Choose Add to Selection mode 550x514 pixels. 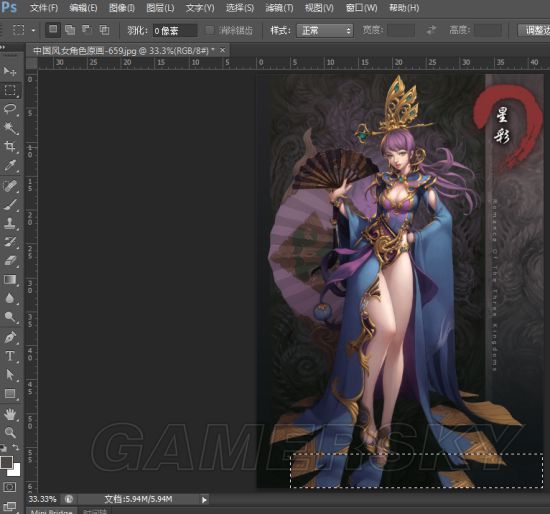70,30
